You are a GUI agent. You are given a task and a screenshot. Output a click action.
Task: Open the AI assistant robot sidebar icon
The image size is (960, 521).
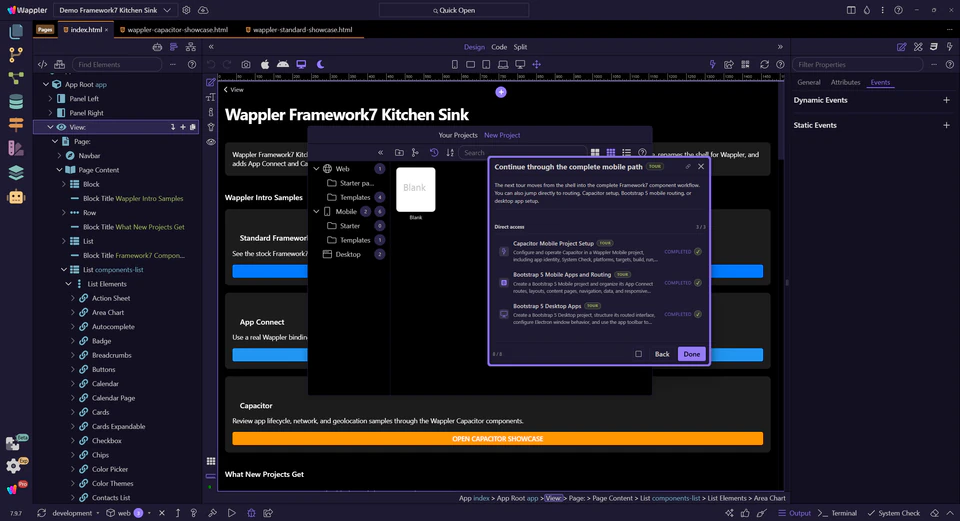pyautogui.click(x=16, y=197)
